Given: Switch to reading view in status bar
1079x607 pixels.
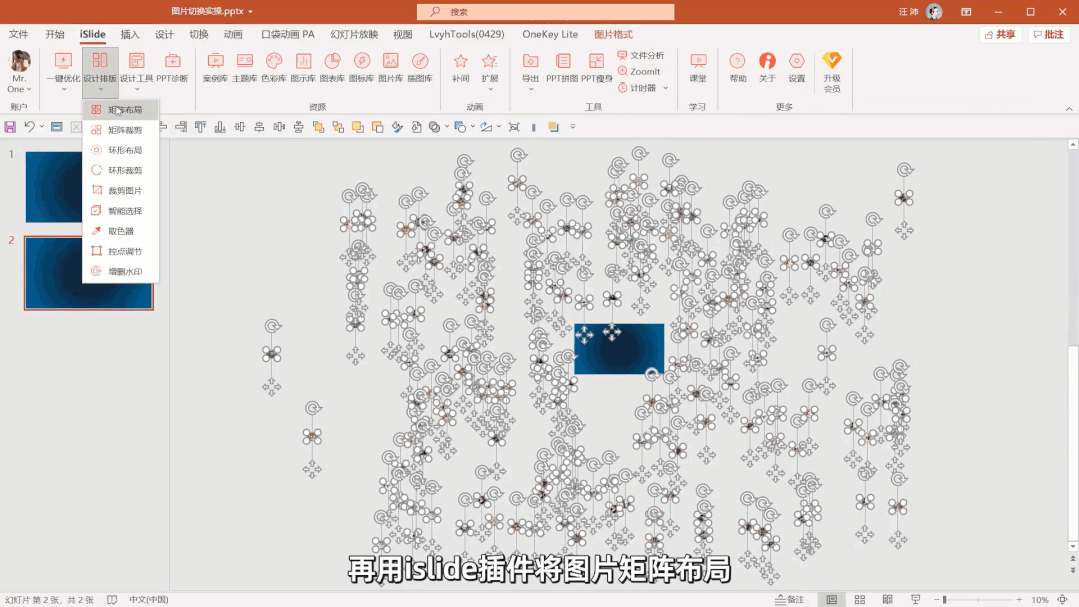Looking at the screenshot, I should 887,599.
